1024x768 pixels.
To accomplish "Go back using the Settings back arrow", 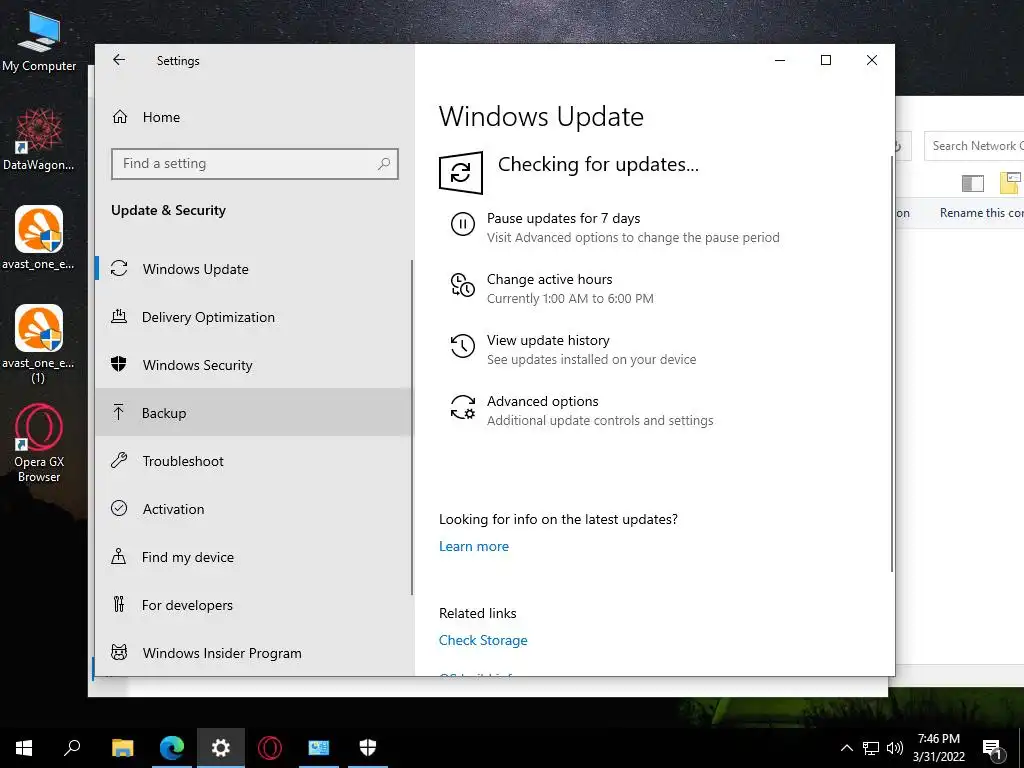I will point(119,60).
